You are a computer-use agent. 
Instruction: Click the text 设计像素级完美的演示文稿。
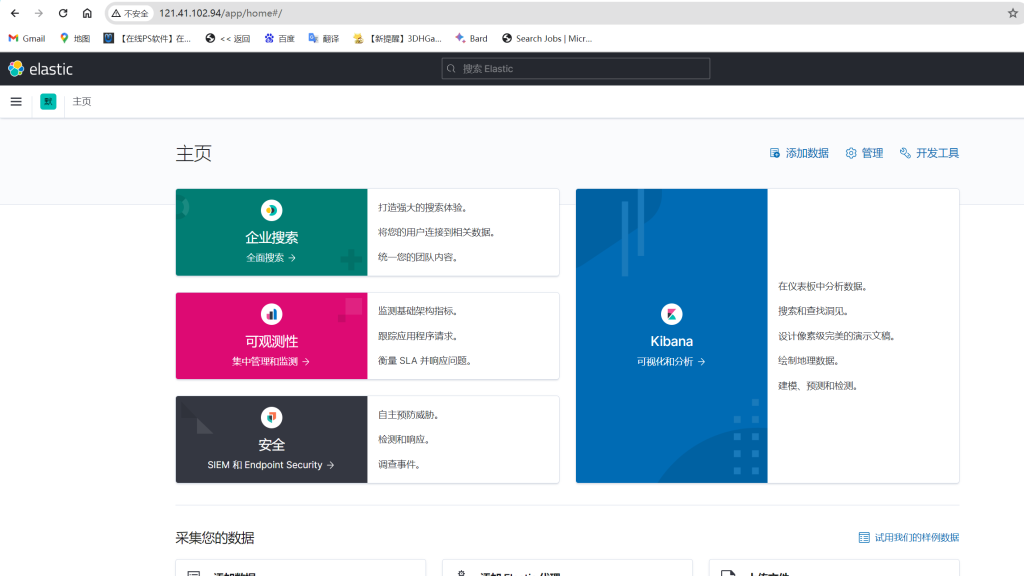click(x=837, y=336)
